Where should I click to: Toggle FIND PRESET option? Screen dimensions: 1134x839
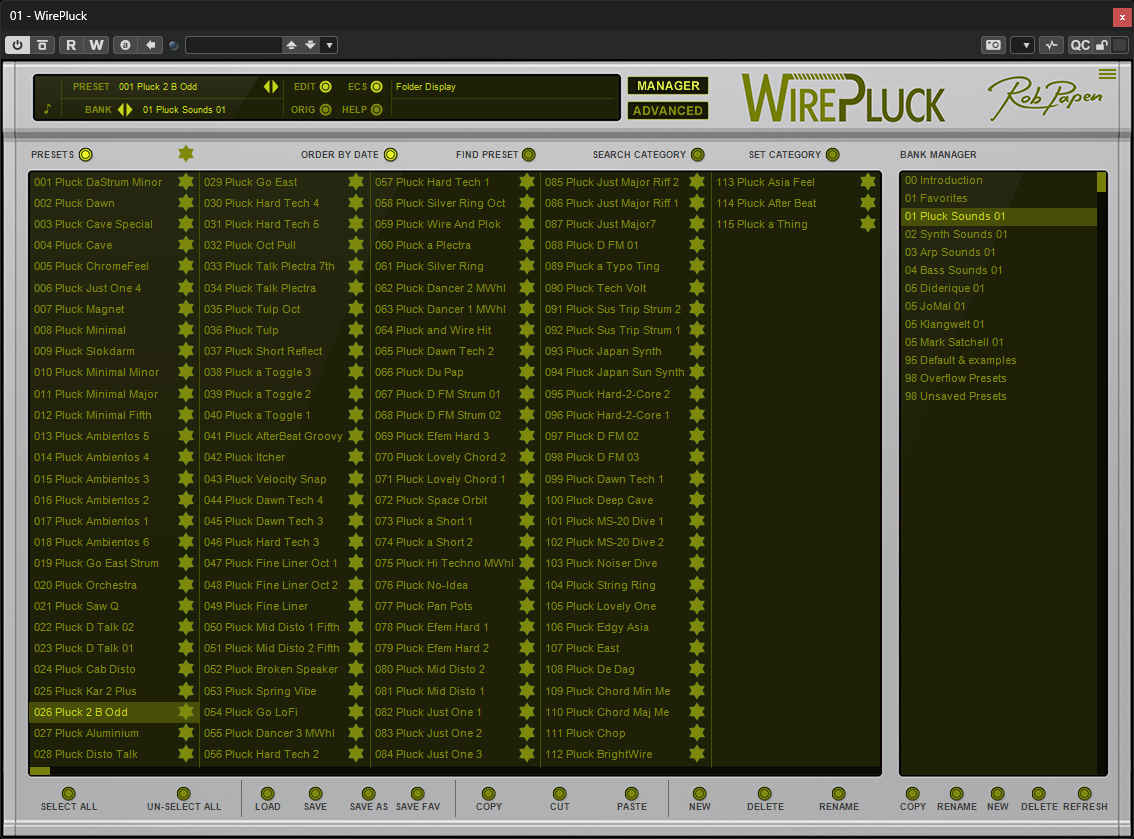coord(529,154)
